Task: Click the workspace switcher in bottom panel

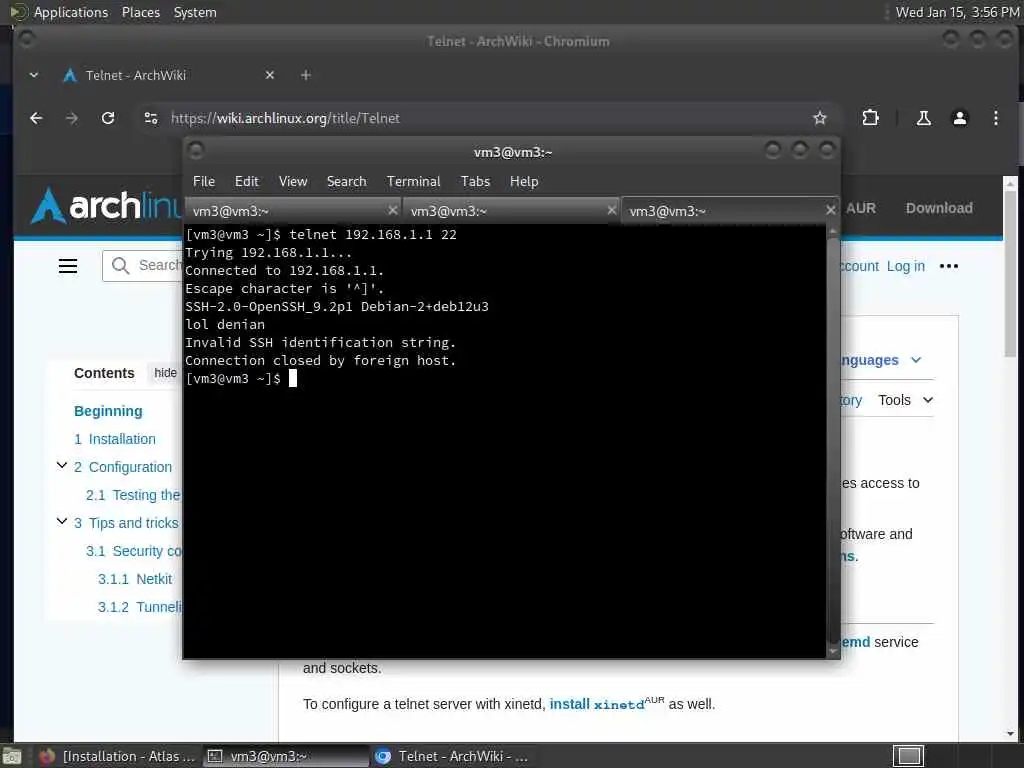Action: 908,756
